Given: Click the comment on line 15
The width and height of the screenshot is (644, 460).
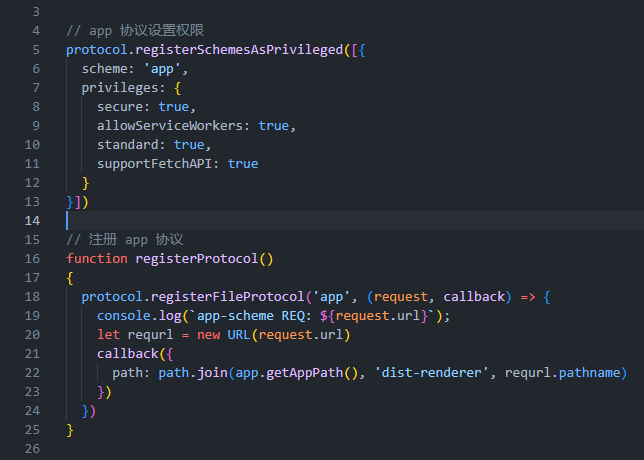Looking at the screenshot, I should tap(124, 239).
